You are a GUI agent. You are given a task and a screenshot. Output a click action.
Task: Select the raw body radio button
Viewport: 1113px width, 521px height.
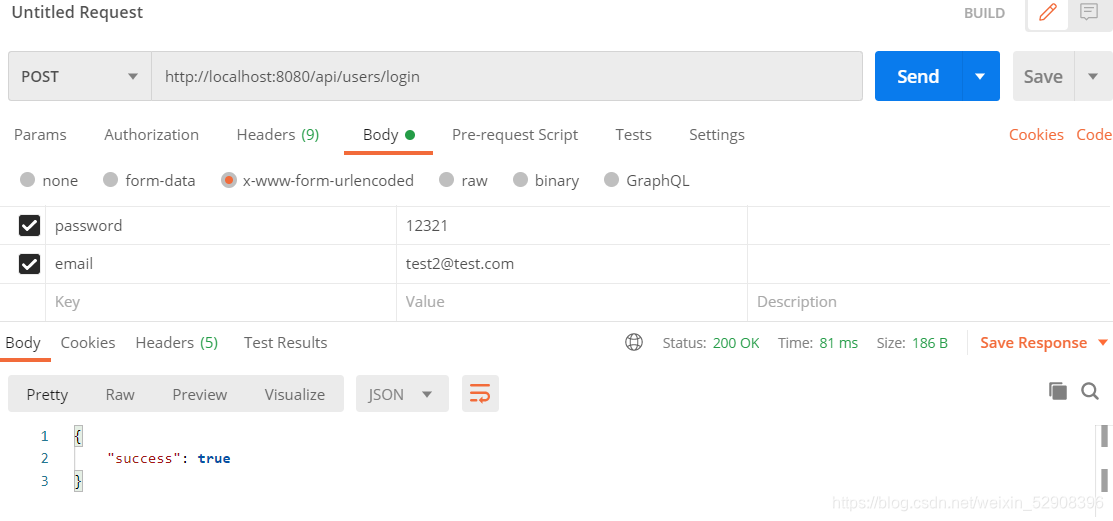(446, 180)
